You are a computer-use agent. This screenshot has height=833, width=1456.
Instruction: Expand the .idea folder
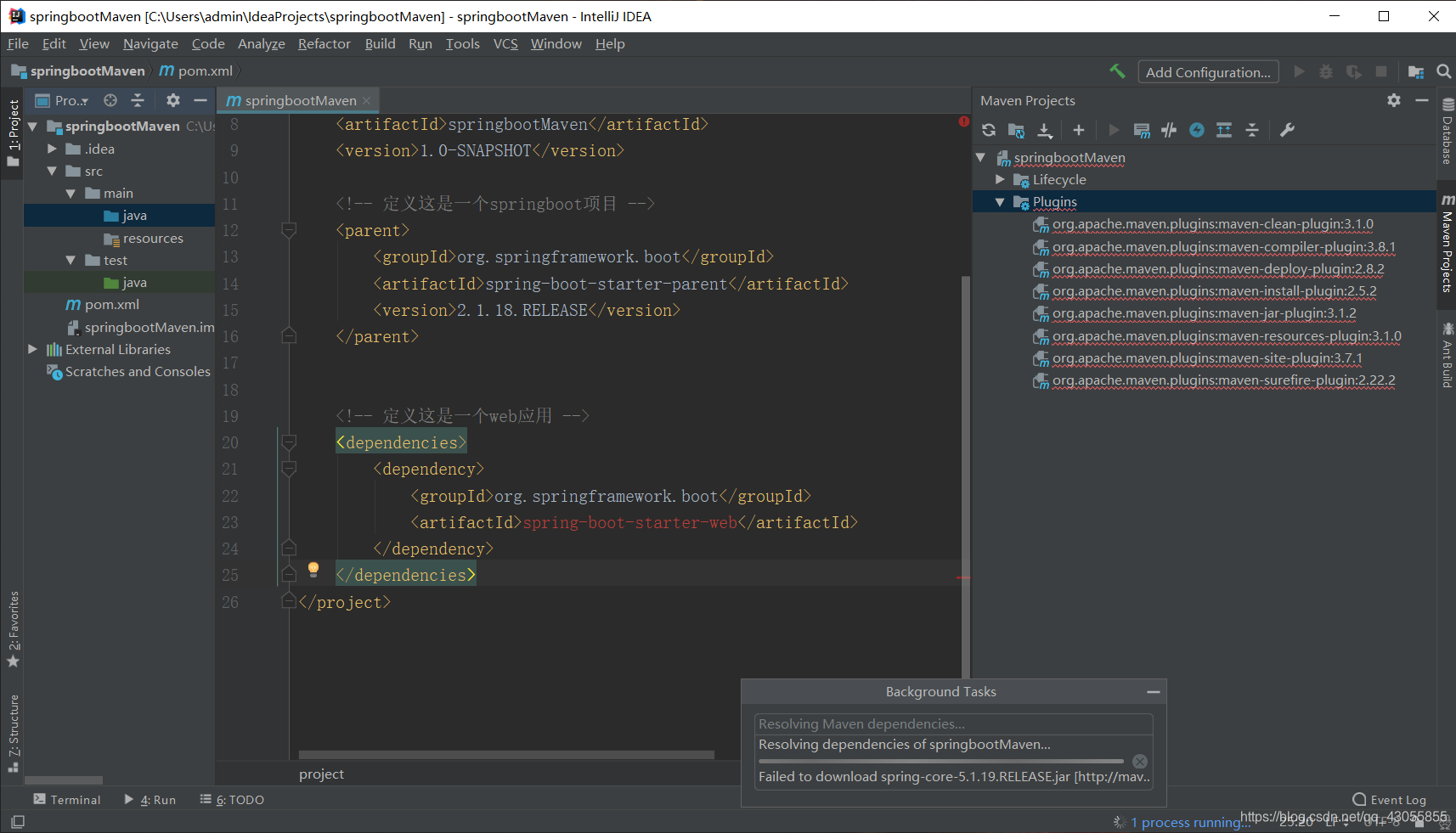[52, 149]
